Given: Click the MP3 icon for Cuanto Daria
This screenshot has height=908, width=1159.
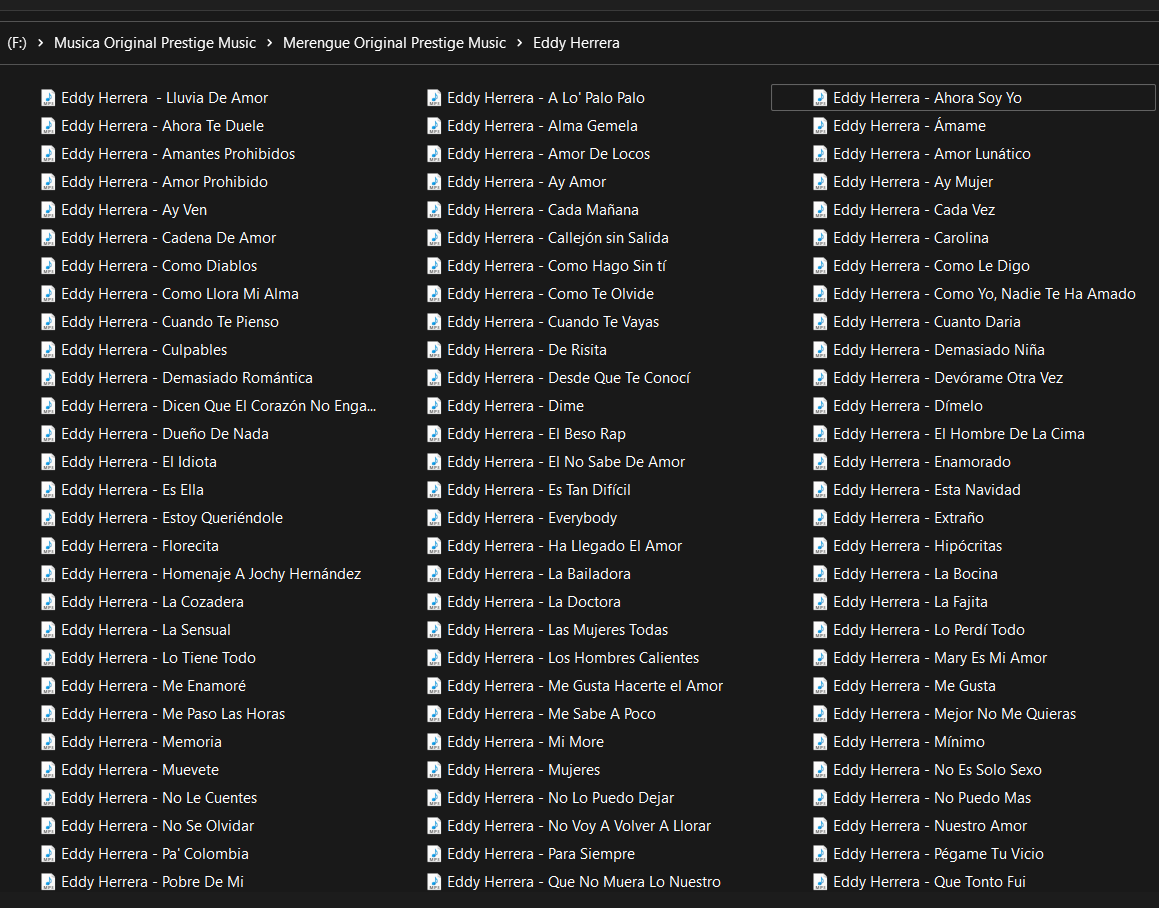Looking at the screenshot, I should click(820, 322).
